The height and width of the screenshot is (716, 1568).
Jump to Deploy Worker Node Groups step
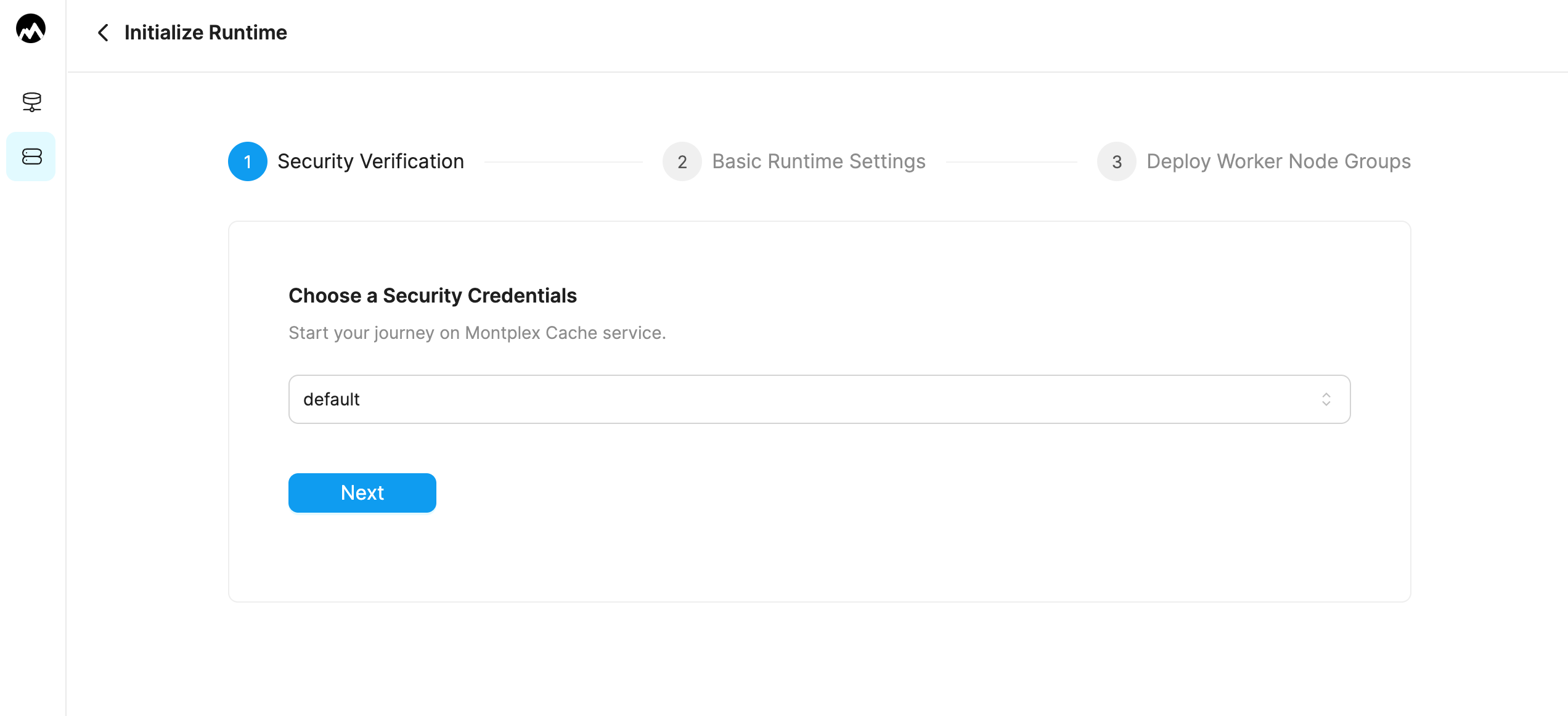pos(1278,161)
